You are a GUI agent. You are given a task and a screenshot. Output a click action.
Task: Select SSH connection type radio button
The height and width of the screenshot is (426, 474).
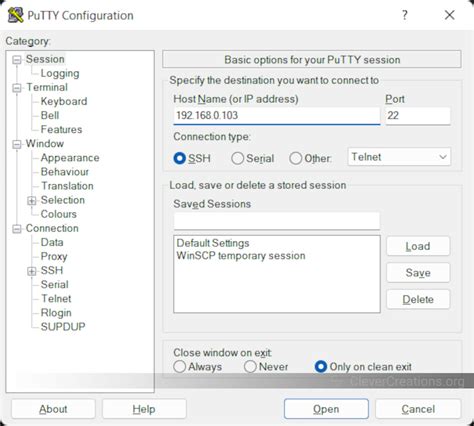180,158
